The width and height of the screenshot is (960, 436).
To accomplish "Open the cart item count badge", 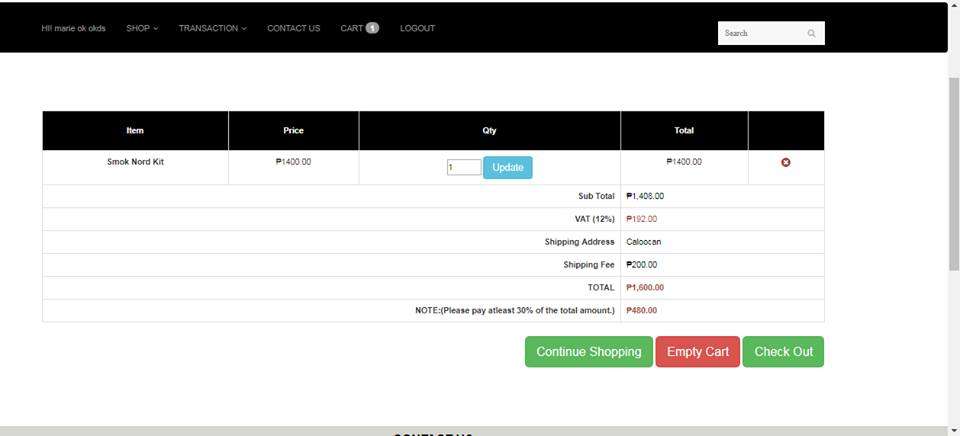I will coord(372,28).
